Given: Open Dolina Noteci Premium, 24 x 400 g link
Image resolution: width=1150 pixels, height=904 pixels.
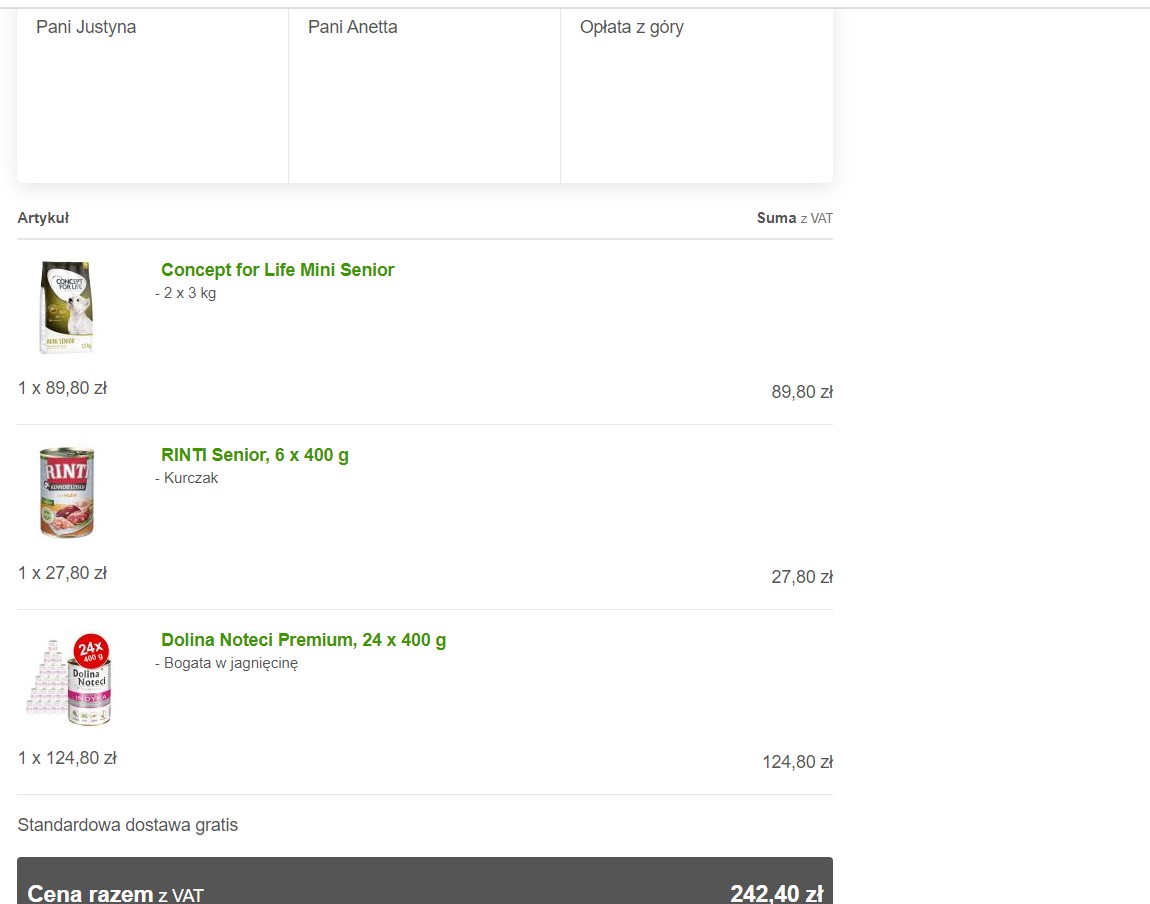Looking at the screenshot, I should (303, 639).
